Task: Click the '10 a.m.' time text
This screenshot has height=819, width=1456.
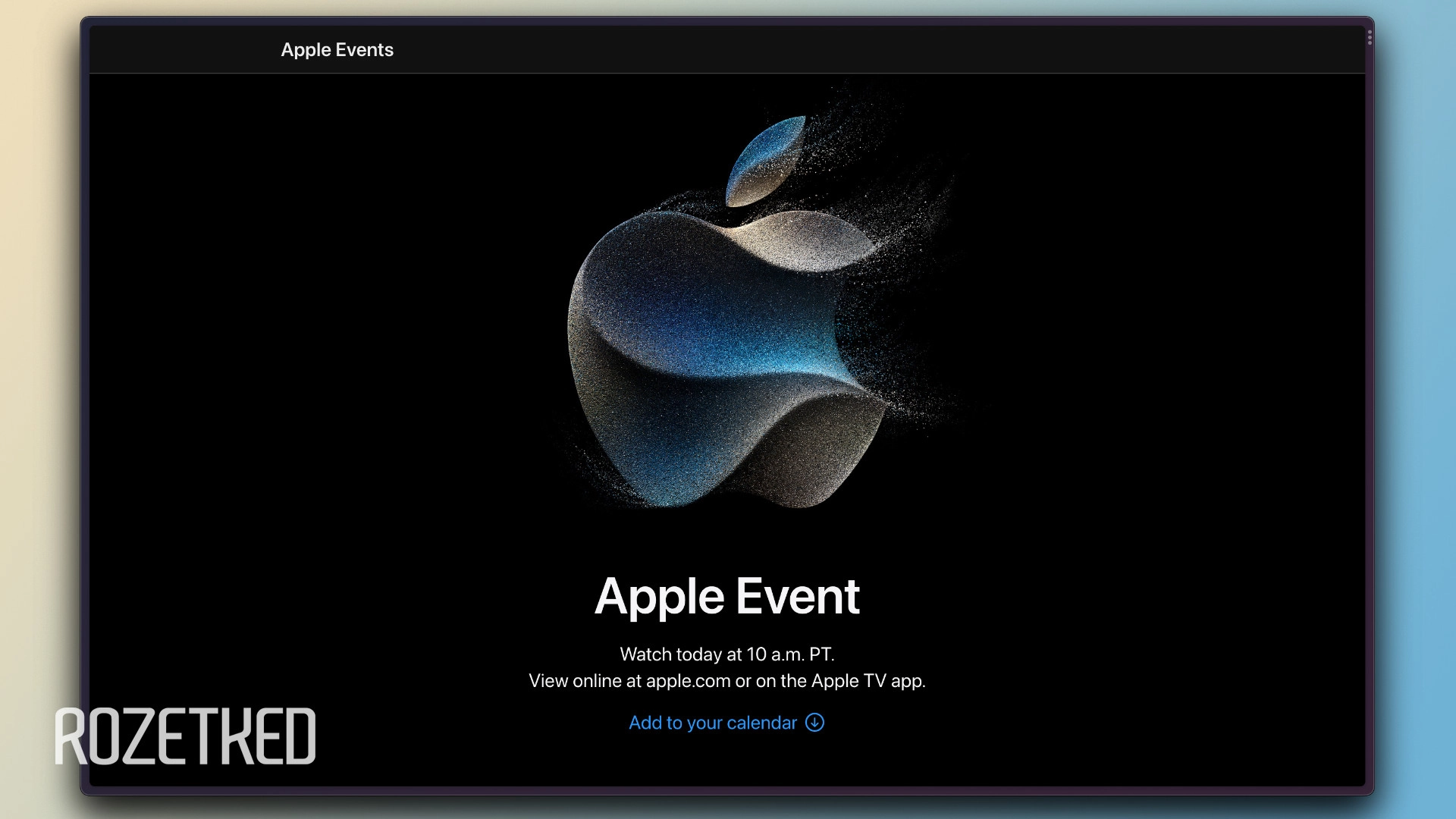Action: point(775,654)
